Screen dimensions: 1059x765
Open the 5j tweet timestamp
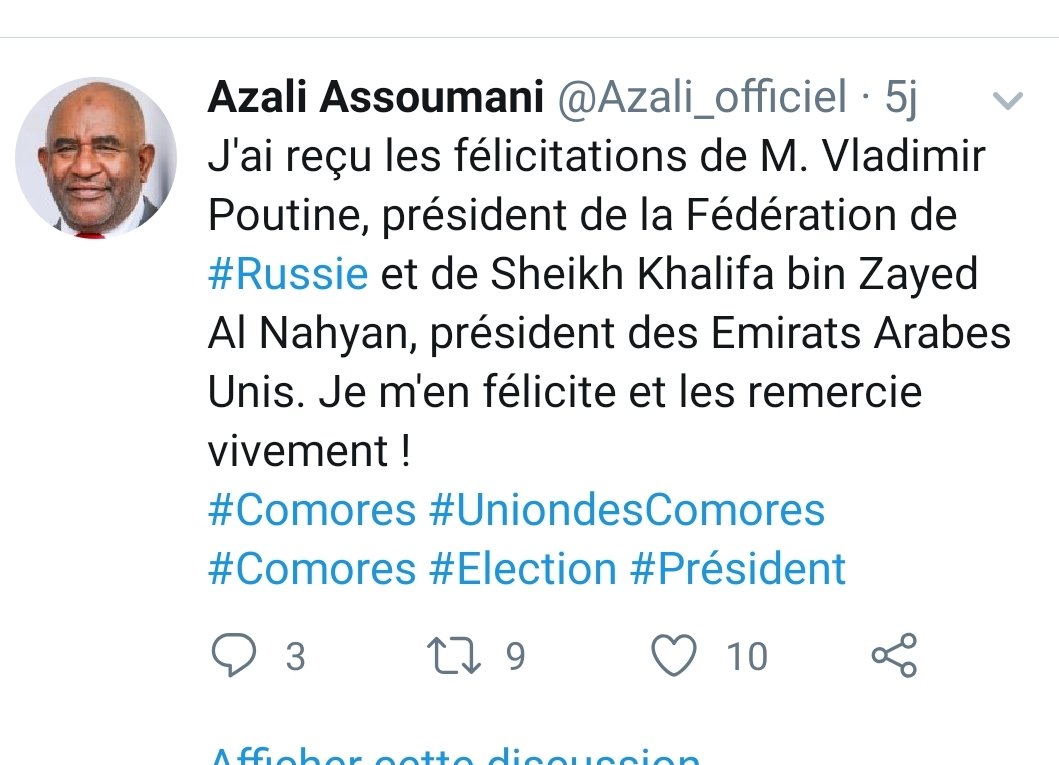901,97
